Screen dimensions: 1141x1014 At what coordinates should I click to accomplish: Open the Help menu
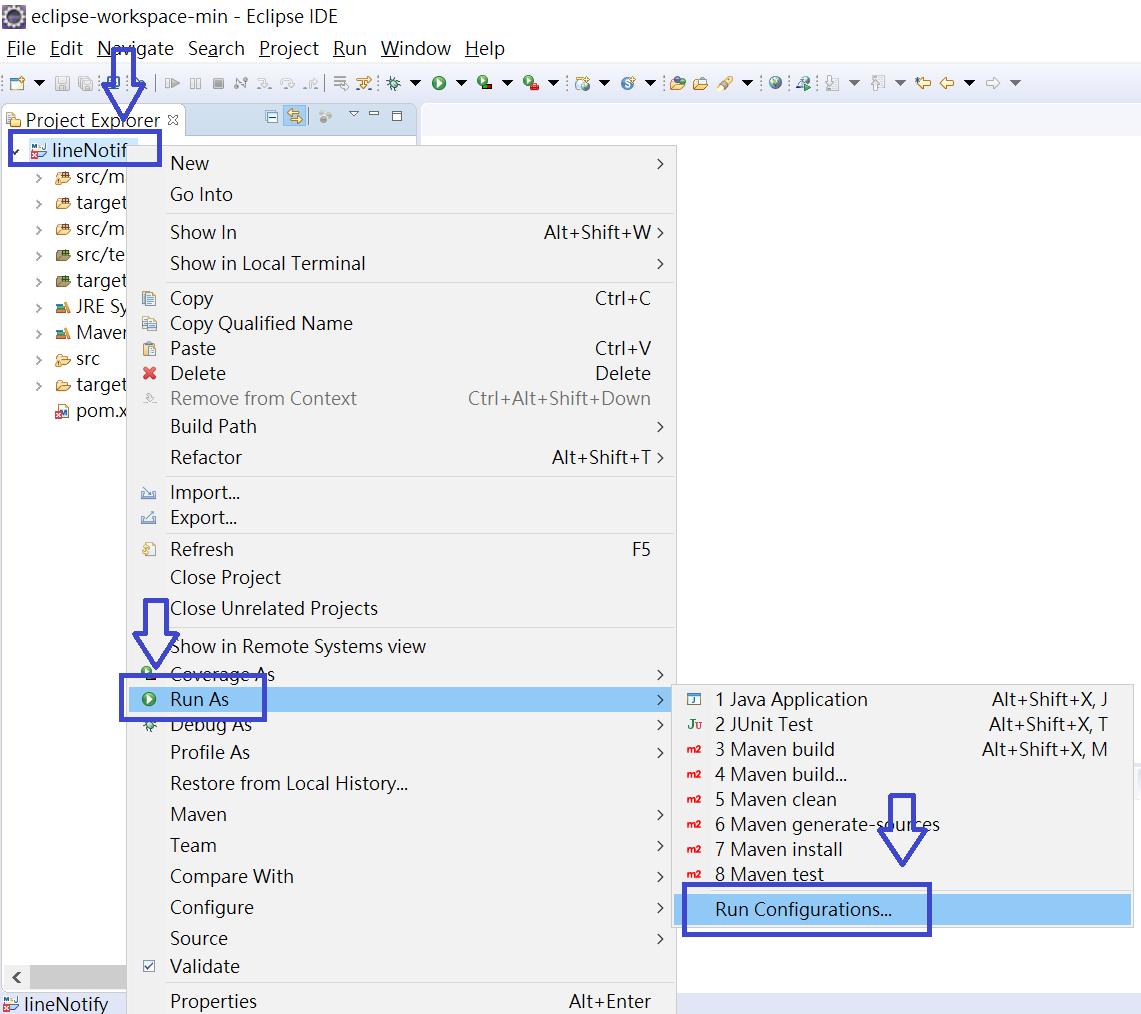[485, 49]
